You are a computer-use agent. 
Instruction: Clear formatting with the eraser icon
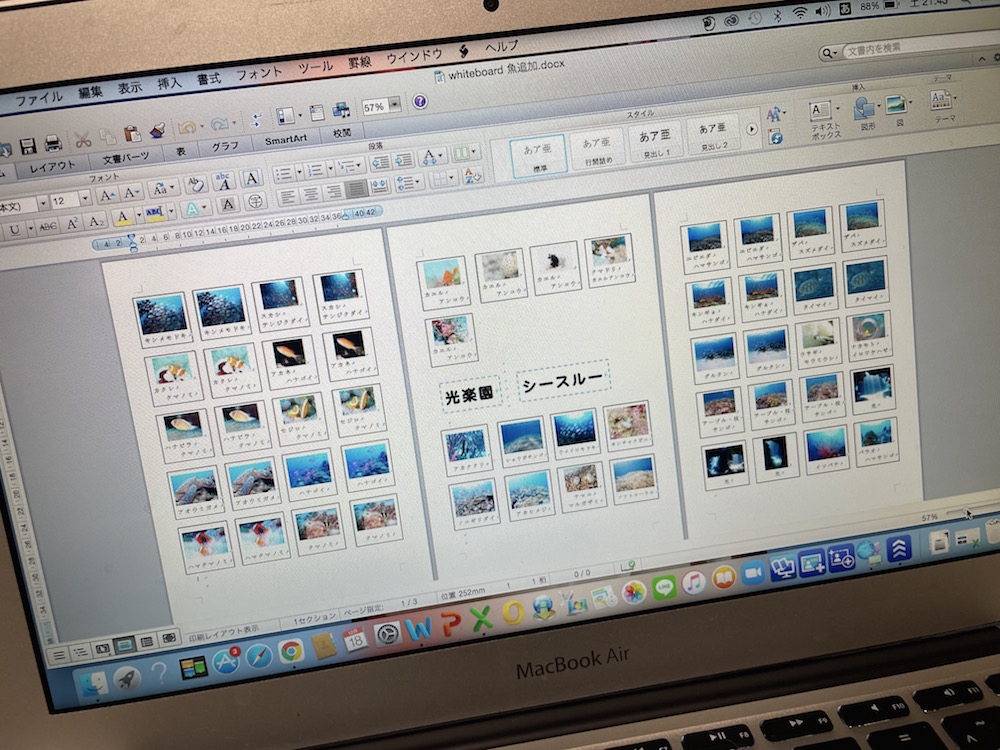(x=195, y=186)
